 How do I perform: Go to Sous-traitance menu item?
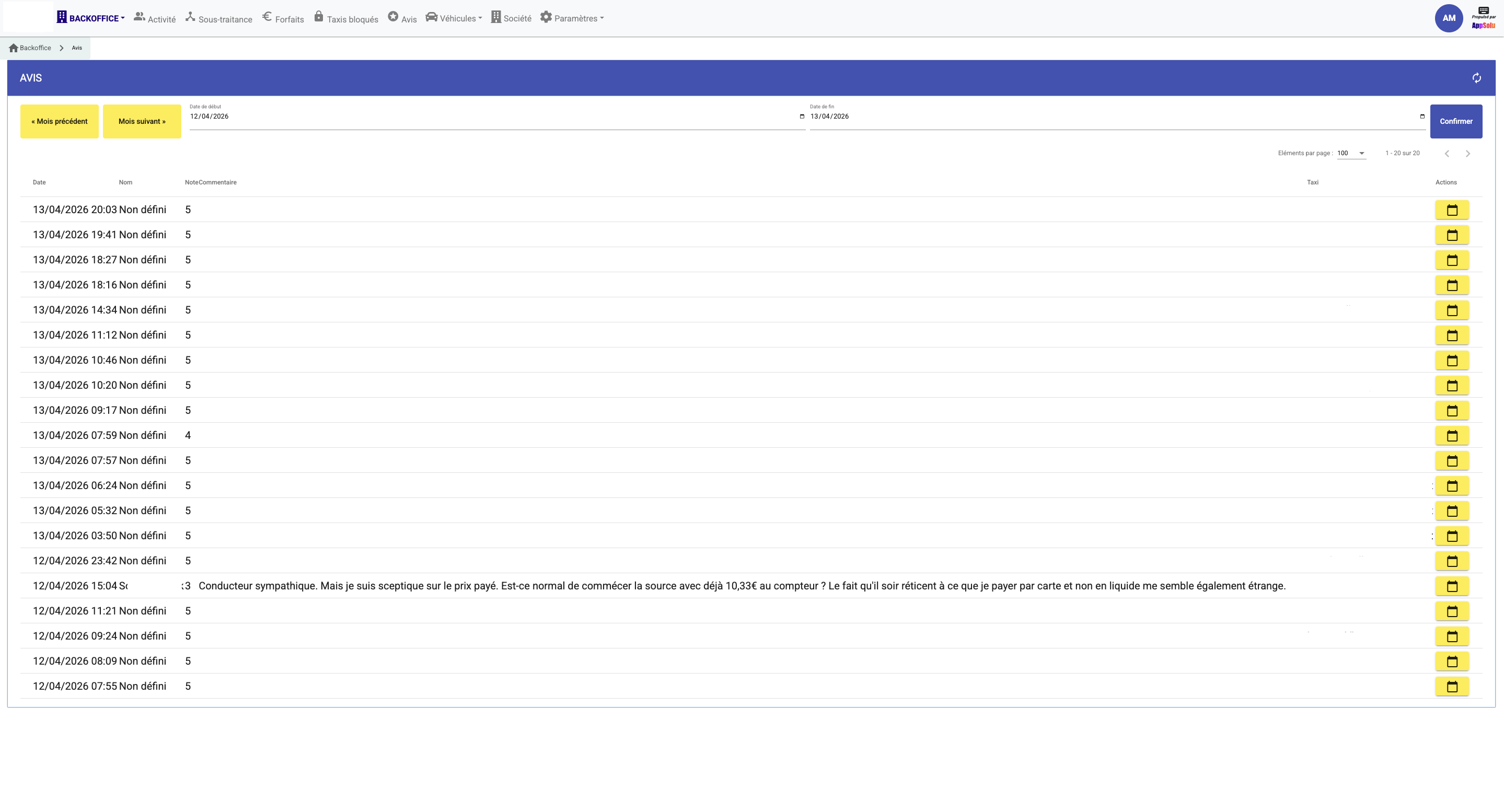(x=219, y=19)
